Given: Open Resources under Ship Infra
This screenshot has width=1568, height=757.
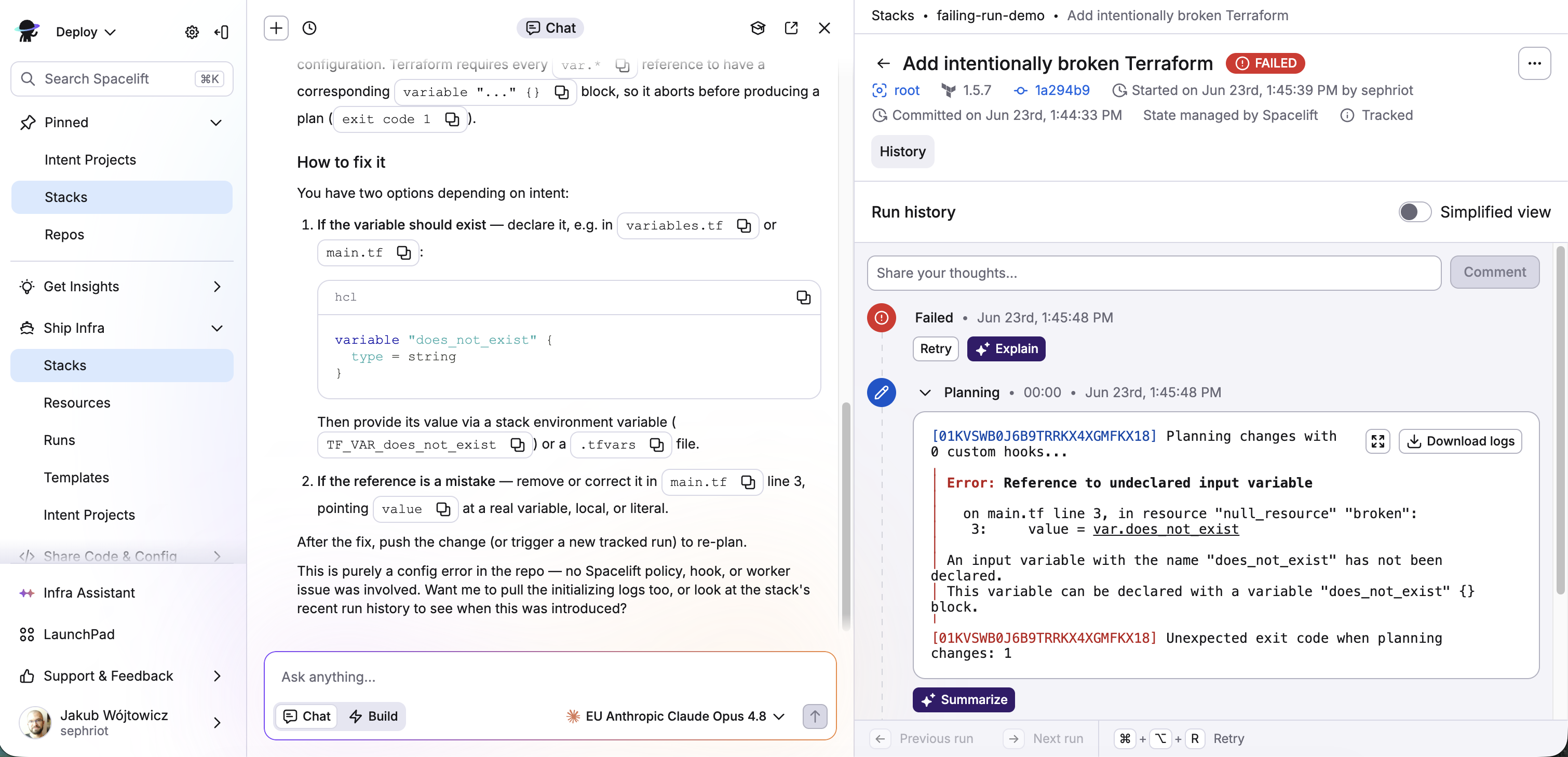Looking at the screenshot, I should tap(121, 403).
